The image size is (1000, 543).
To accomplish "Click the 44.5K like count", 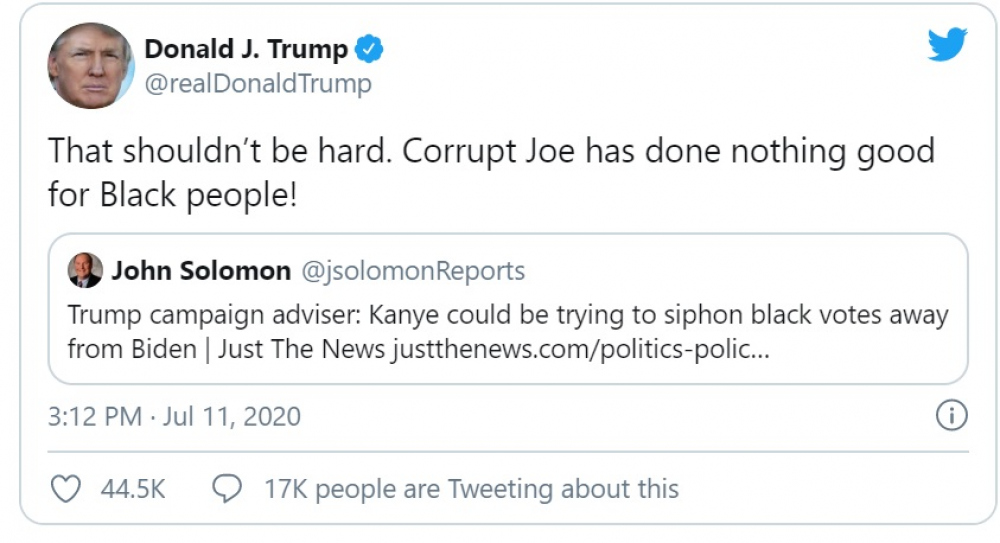I will click(x=132, y=489).
